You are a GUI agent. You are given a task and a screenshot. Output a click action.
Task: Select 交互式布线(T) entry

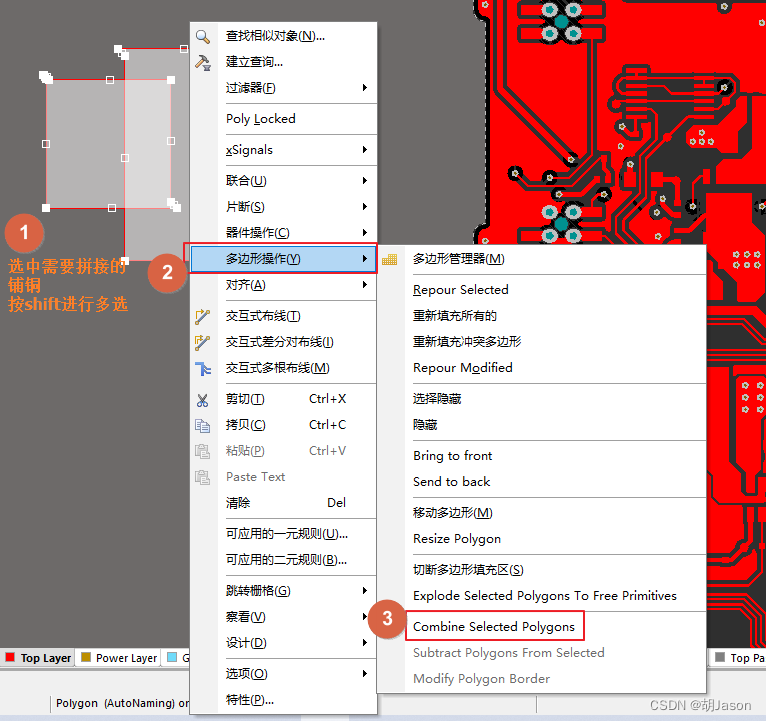pyautogui.click(x=284, y=316)
